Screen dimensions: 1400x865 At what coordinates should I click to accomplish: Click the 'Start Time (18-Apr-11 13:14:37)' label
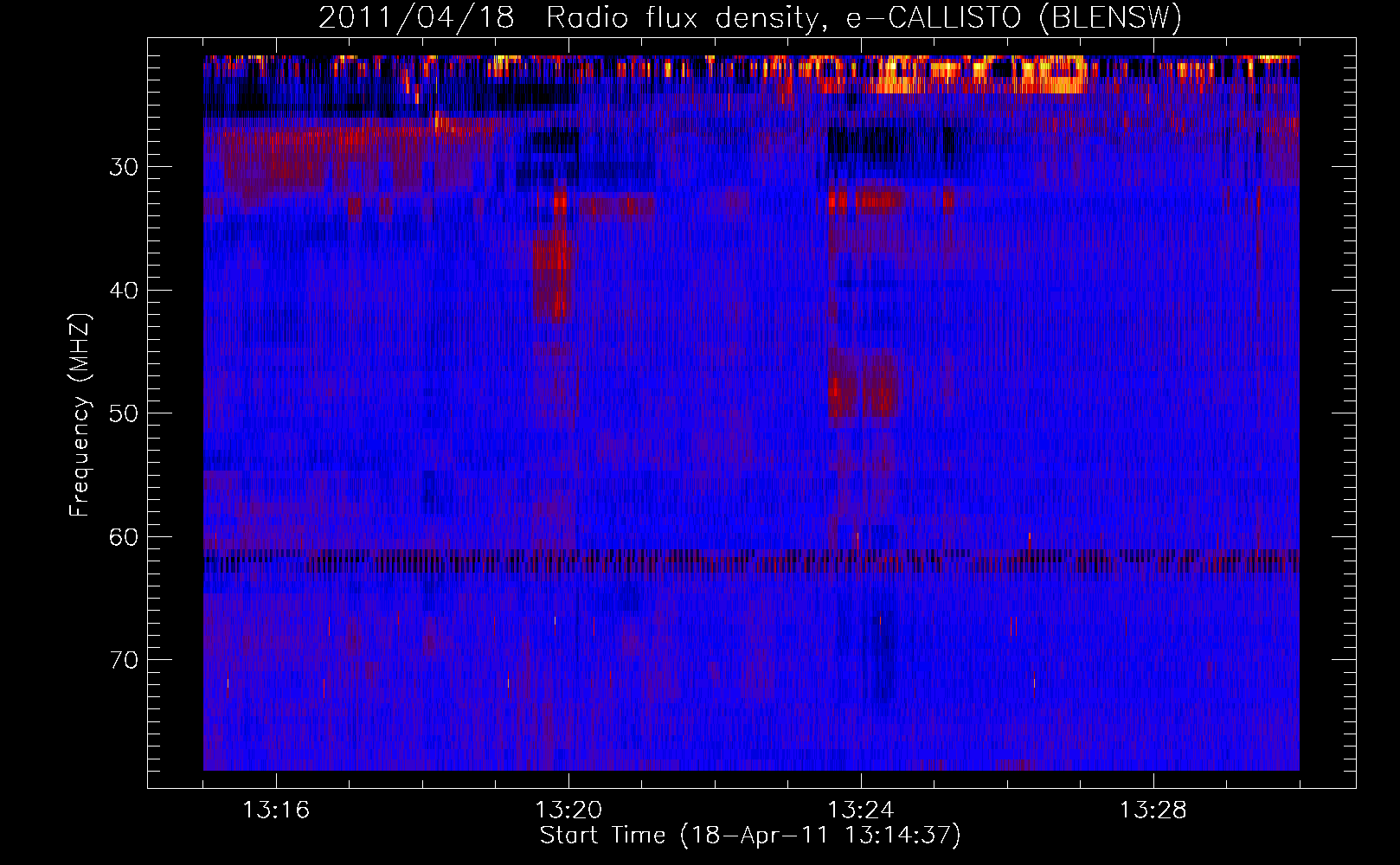(750, 836)
